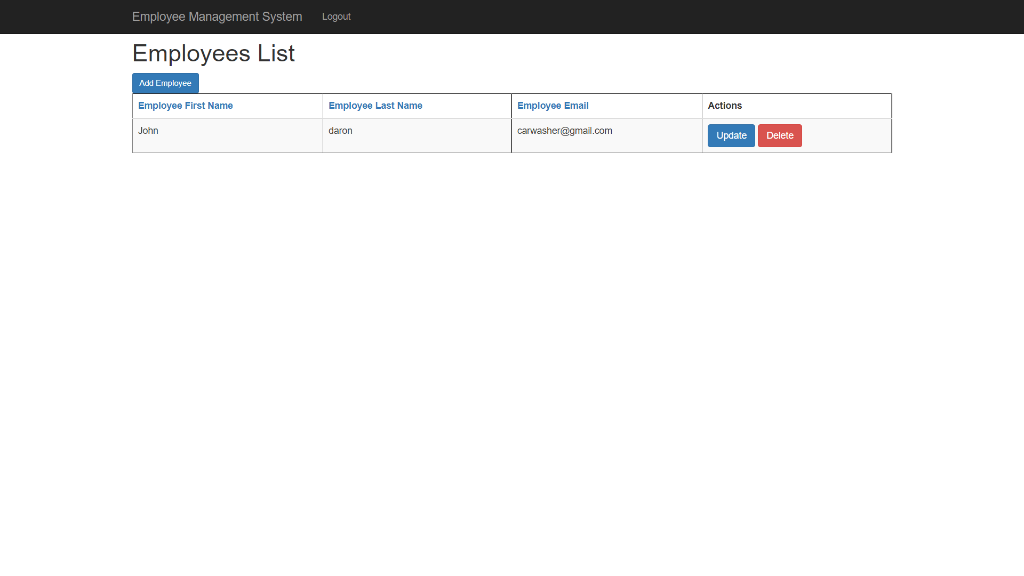Click the Employee Management System brand link
Screen dimensions: 1024x576
tap(216, 16)
